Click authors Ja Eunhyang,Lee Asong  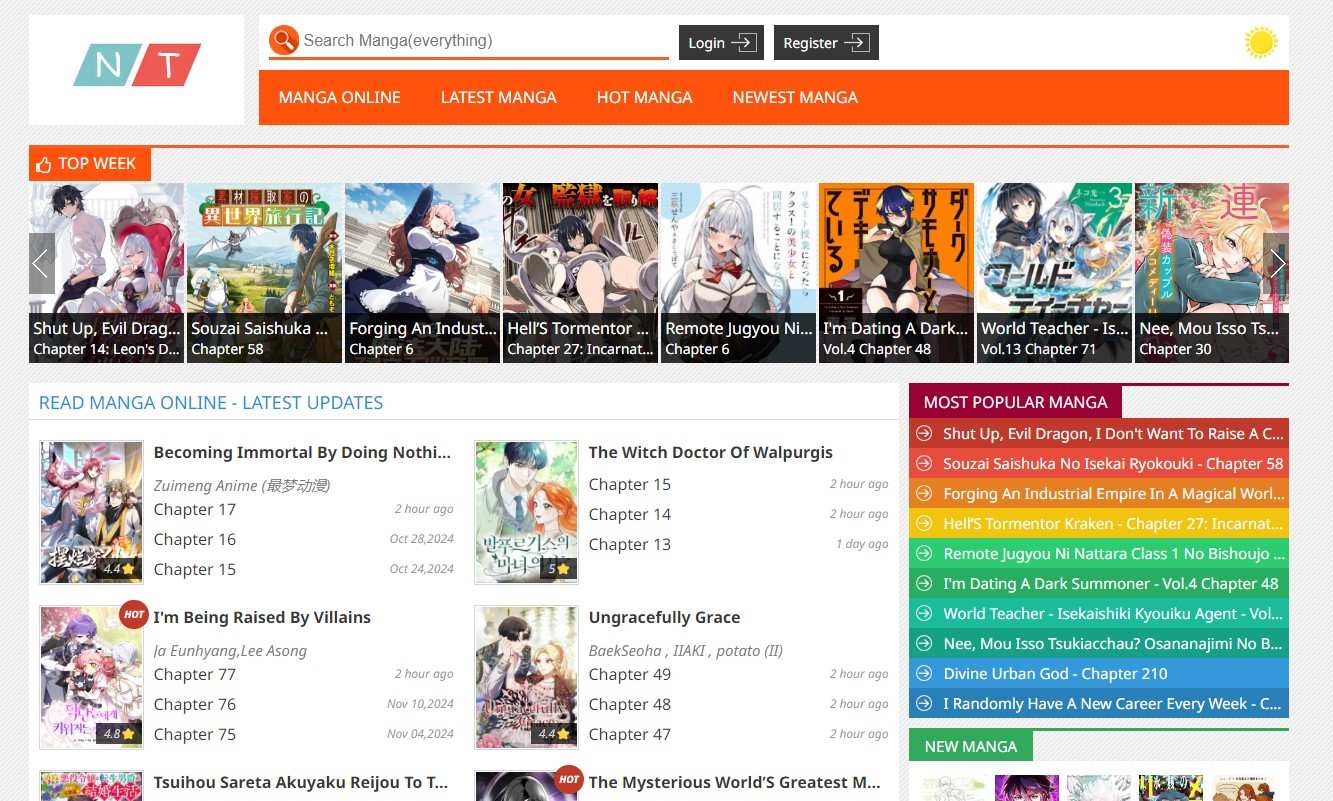[230, 650]
